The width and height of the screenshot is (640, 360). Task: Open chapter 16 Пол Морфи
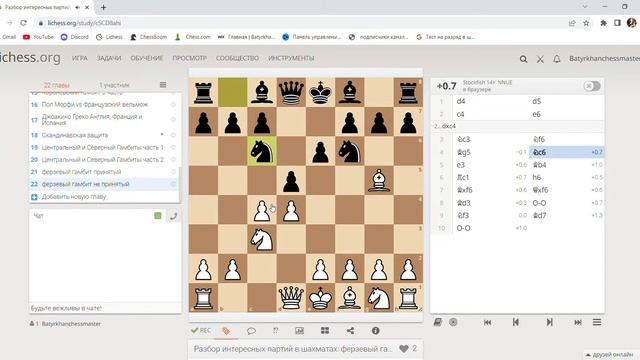[95, 104]
